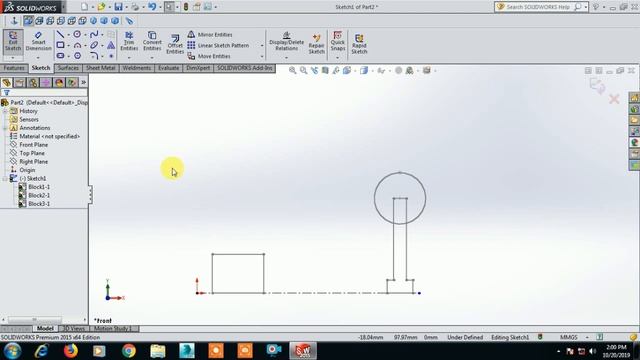640x360 pixels.
Task: Open the Display Style cube icon
Action: [x=364, y=70]
